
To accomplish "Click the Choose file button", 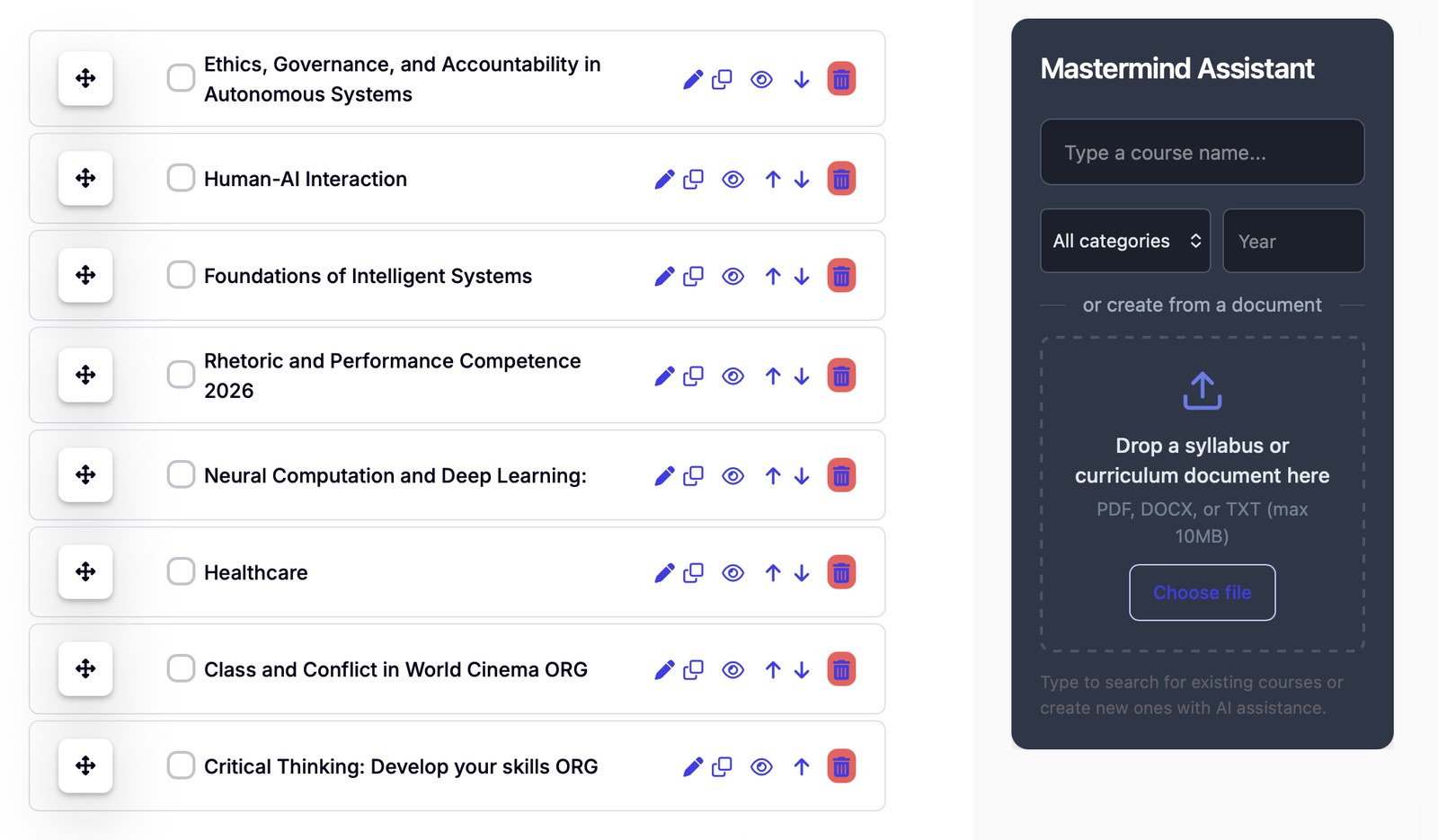I will click(x=1203, y=592).
